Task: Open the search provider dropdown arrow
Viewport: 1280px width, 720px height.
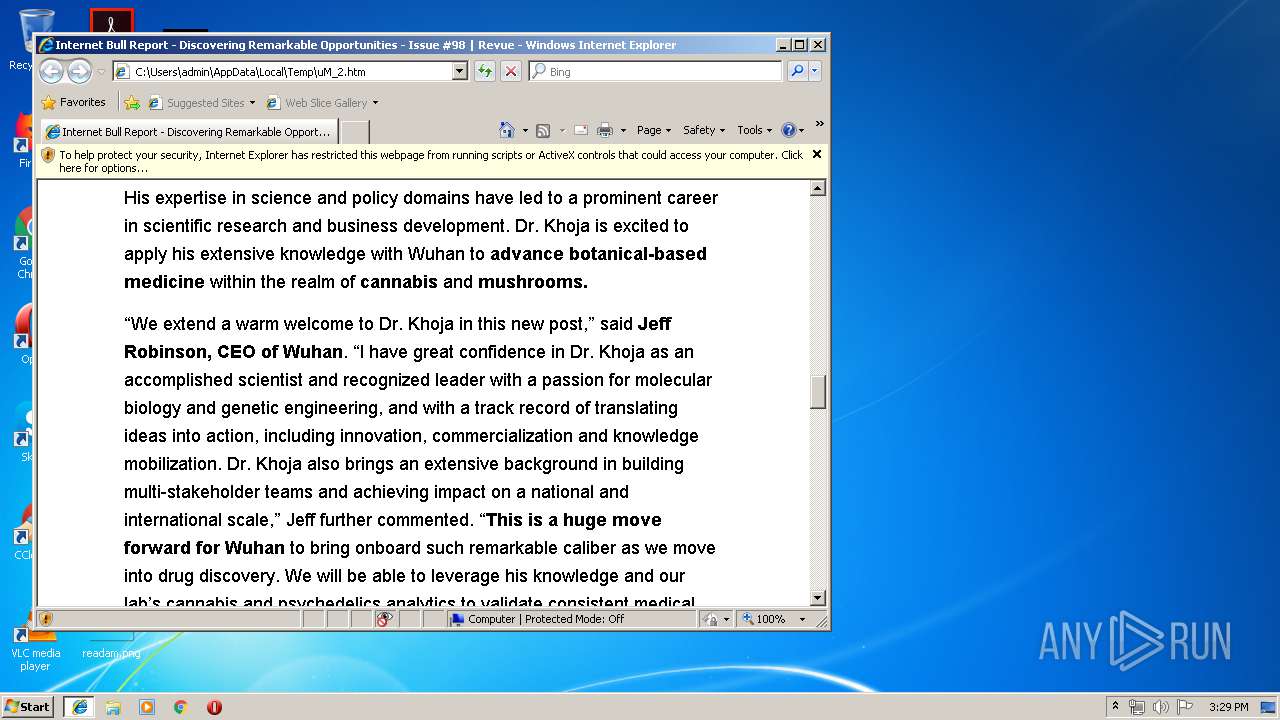Action: (815, 71)
